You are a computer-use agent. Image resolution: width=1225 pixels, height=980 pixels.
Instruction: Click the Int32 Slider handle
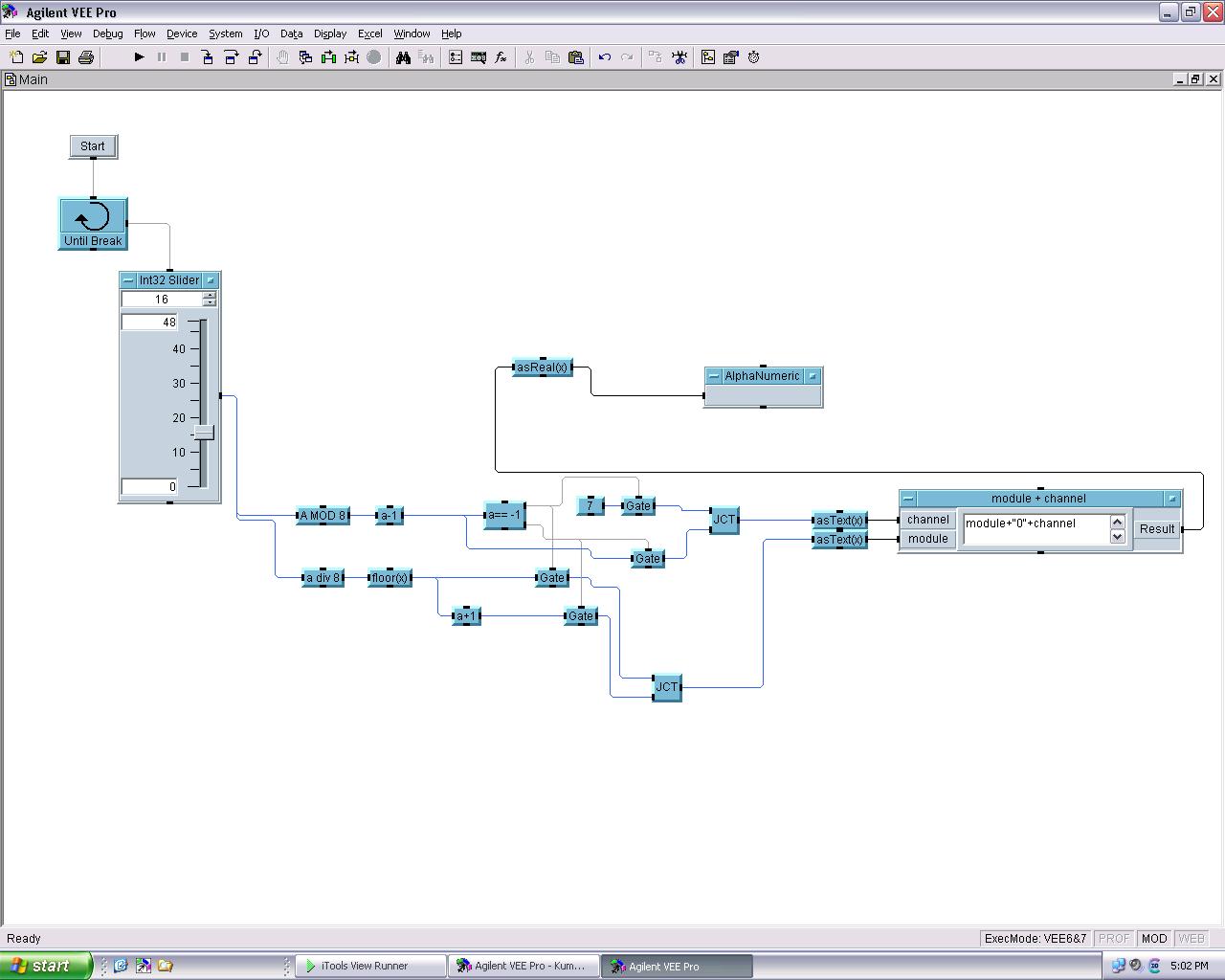tap(204, 434)
